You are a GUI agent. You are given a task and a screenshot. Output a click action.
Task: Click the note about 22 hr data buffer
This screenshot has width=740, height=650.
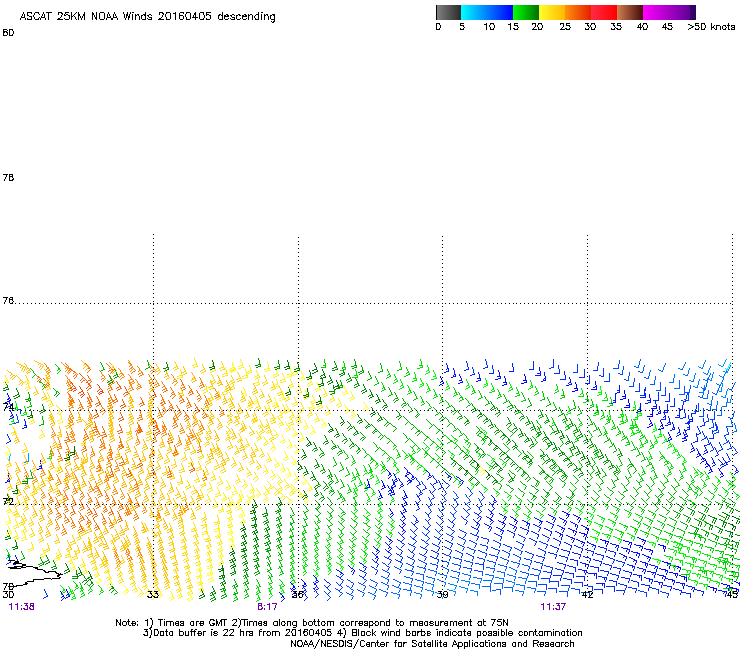pos(362,633)
